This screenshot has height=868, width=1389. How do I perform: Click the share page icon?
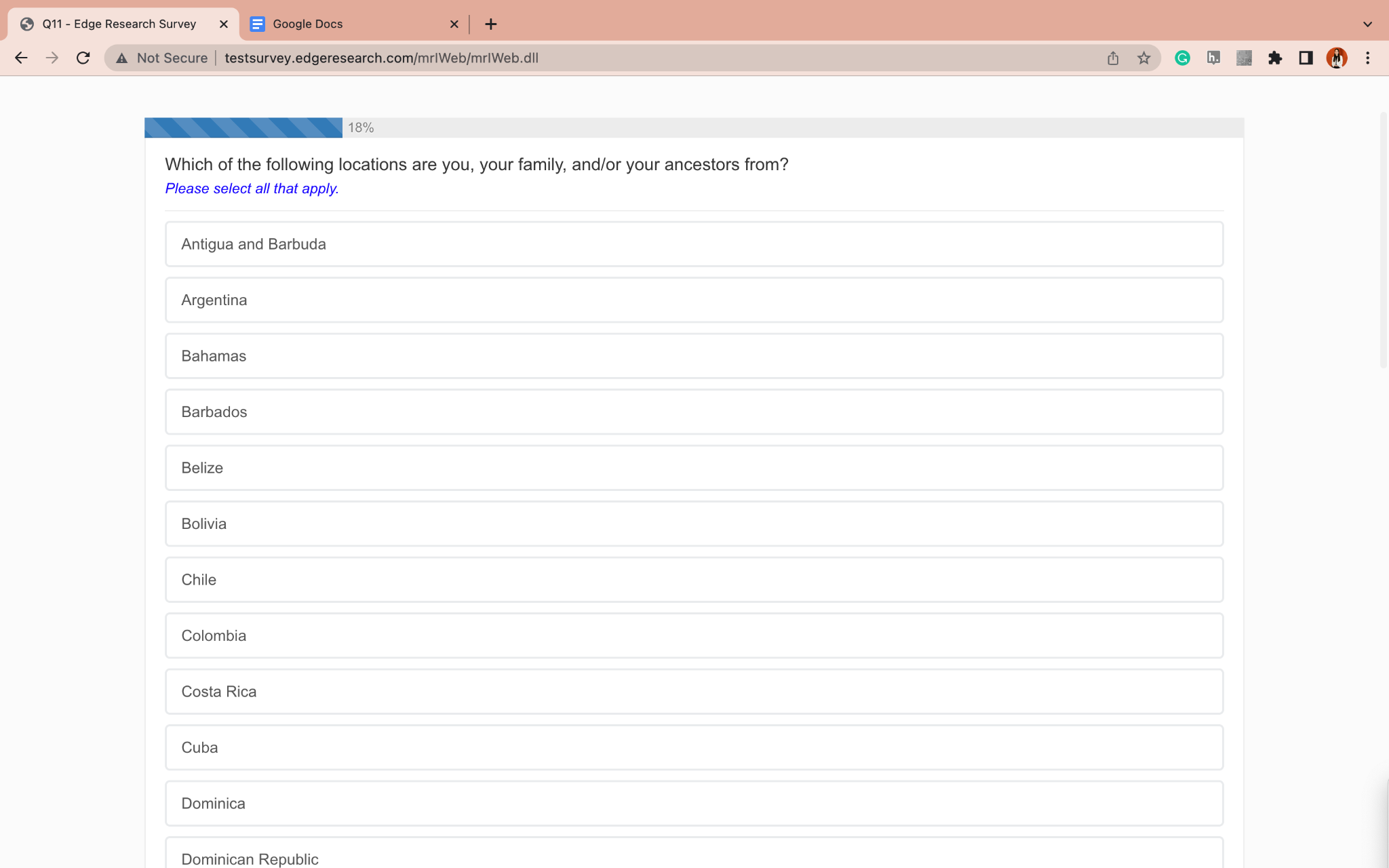click(1113, 58)
